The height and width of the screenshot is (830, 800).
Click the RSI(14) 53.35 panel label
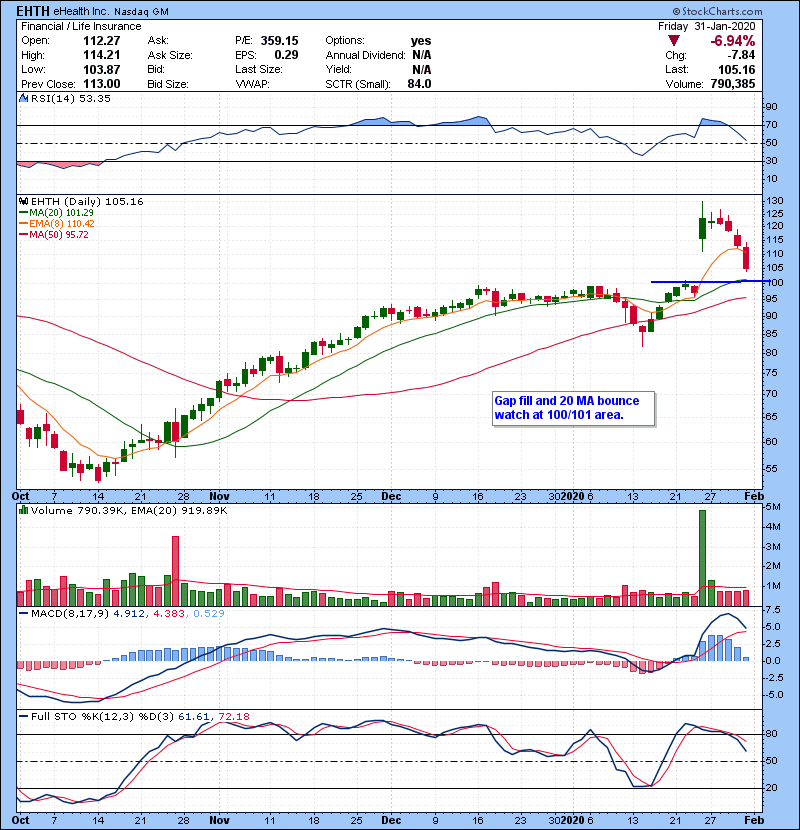71,98
